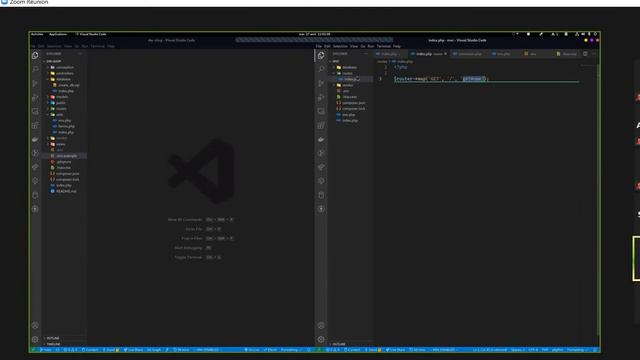This screenshot has height=360, width=640.
Task: Open editor More Actions ellipsis in right window
Action: point(594,53)
